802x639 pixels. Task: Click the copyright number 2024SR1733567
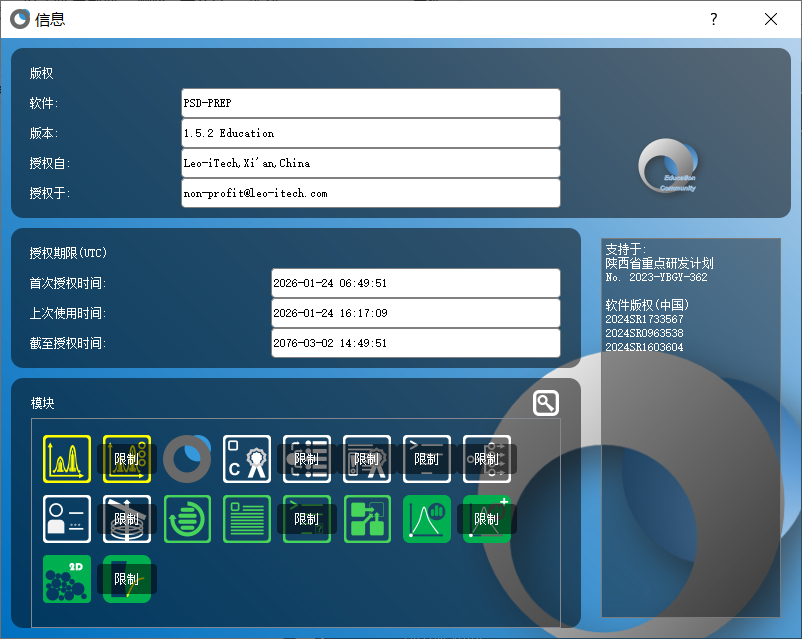[x=644, y=319]
